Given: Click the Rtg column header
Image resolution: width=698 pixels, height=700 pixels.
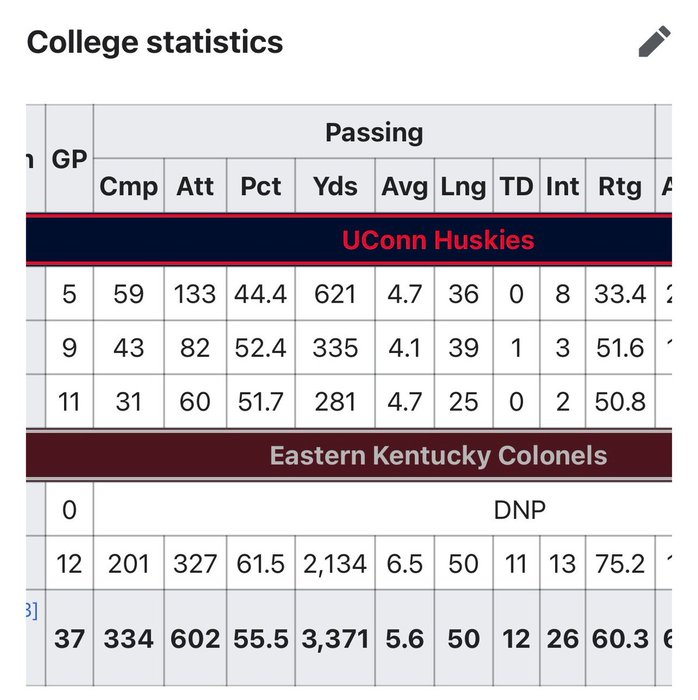Looking at the screenshot, I should point(620,187).
